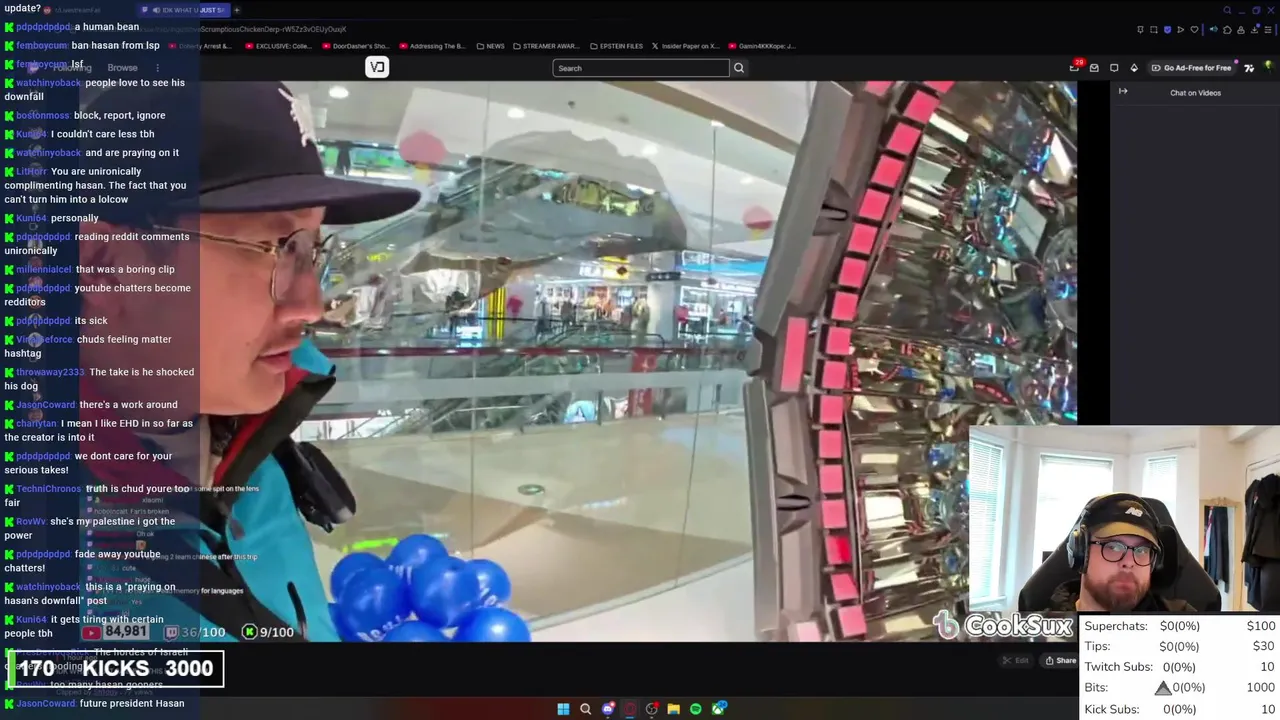This screenshot has height=720, width=1280.
Task: Click the browser player play-arrow toolbar icon
Action: click(1180, 30)
